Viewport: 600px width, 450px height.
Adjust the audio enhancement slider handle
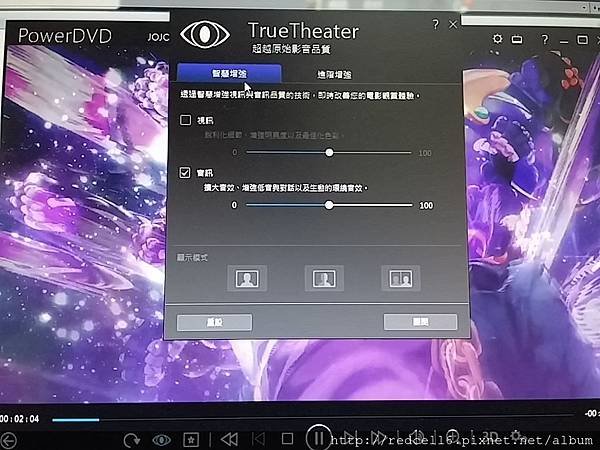click(x=329, y=205)
